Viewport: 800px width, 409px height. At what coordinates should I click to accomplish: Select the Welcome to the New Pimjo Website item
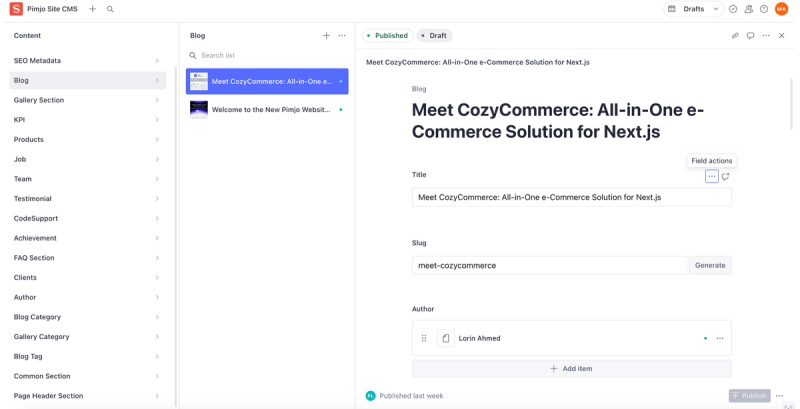(267, 110)
